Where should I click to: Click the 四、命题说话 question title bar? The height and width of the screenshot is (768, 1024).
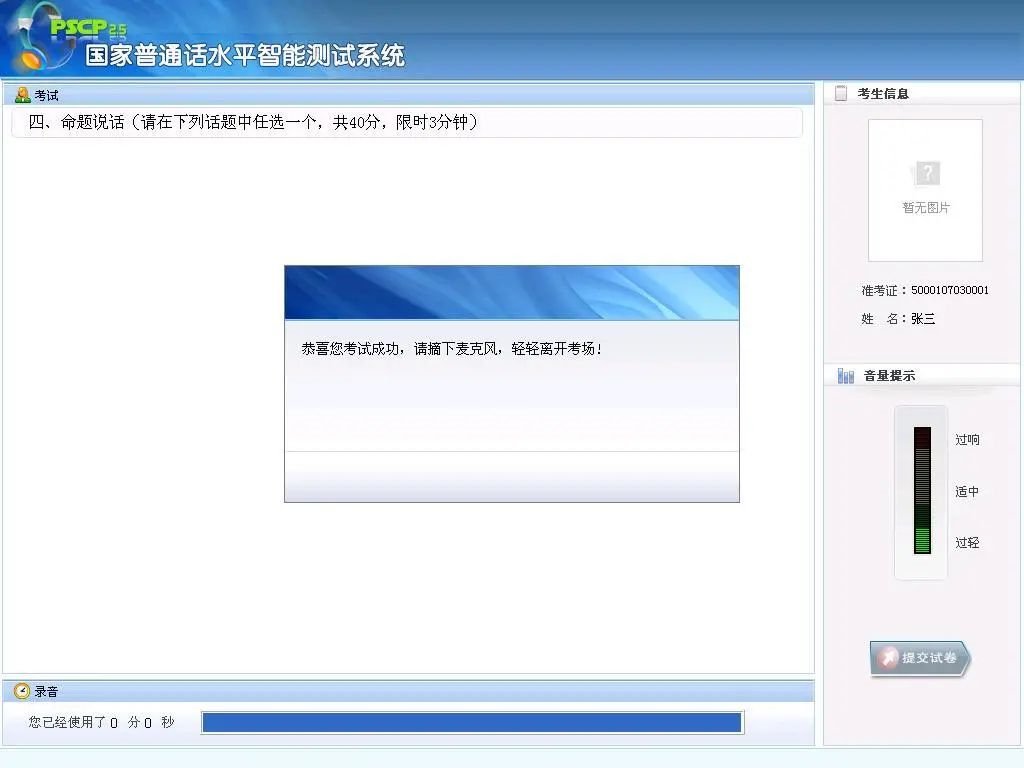(406, 122)
